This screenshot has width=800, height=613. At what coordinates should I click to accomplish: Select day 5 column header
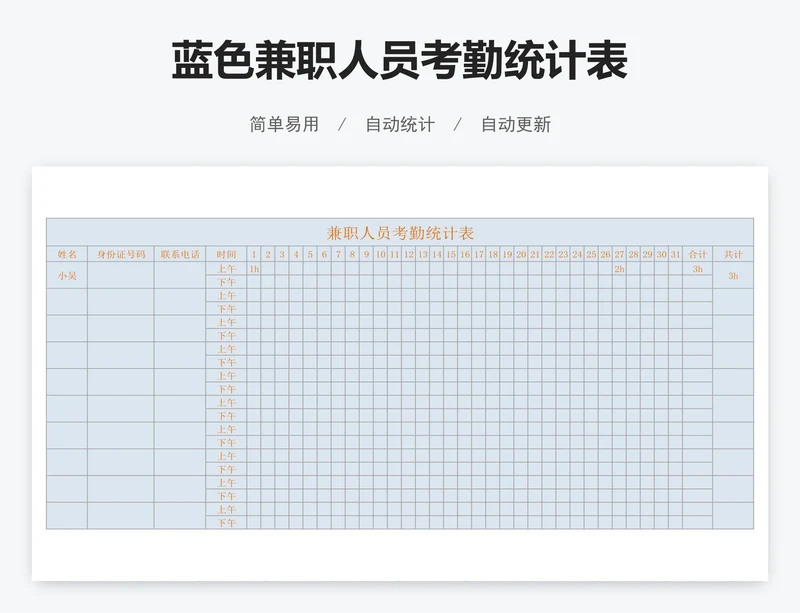pos(310,254)
